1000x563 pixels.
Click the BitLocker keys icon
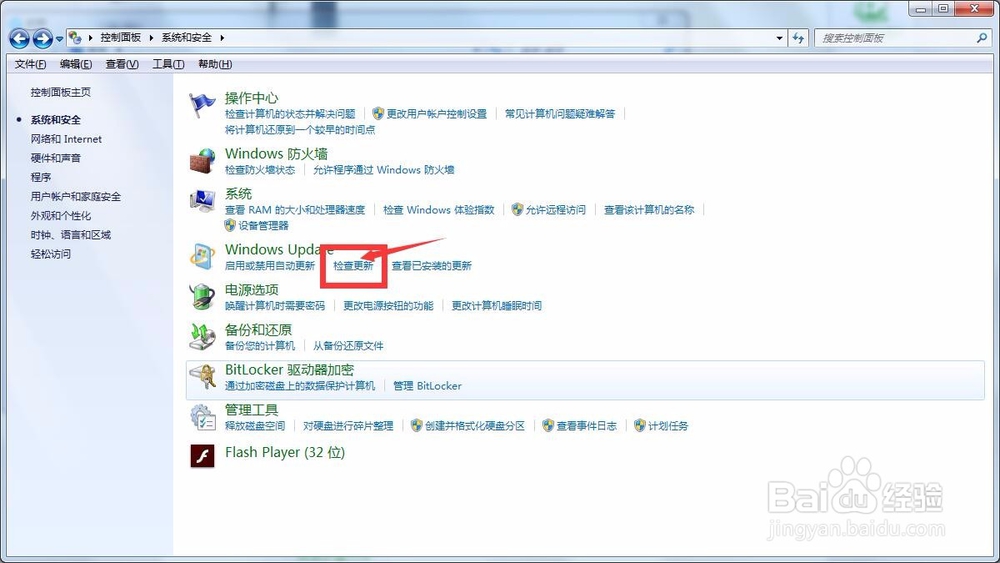pyautogui.click(x=202, y=377)
